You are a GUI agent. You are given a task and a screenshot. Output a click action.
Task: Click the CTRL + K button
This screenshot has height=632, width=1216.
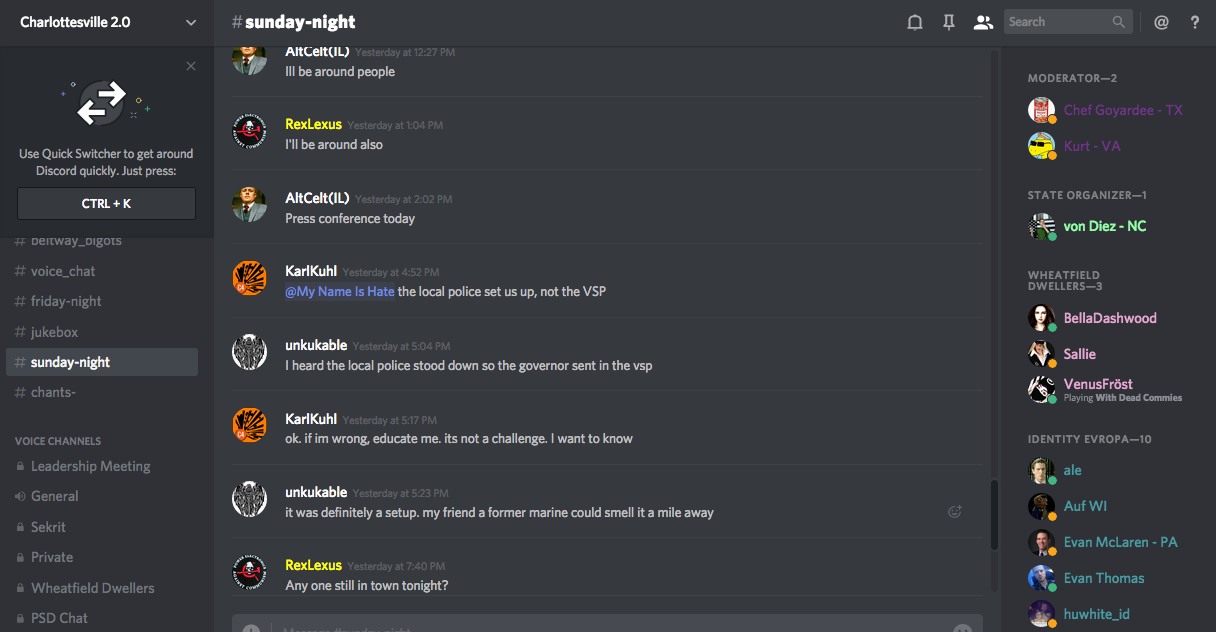click(106, 203)
